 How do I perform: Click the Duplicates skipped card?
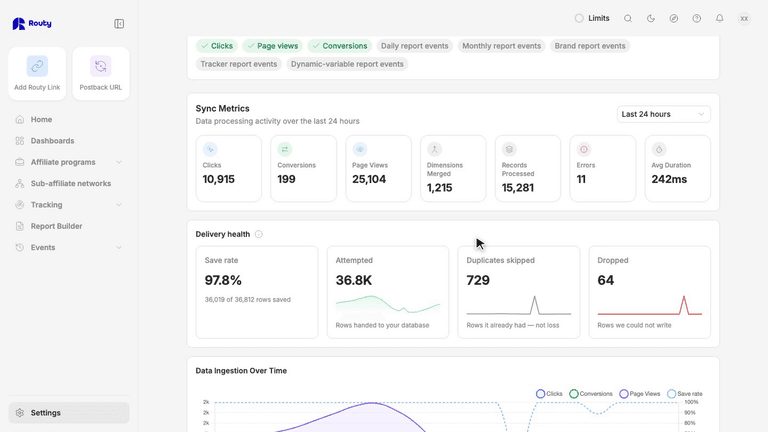click(519, 292)
